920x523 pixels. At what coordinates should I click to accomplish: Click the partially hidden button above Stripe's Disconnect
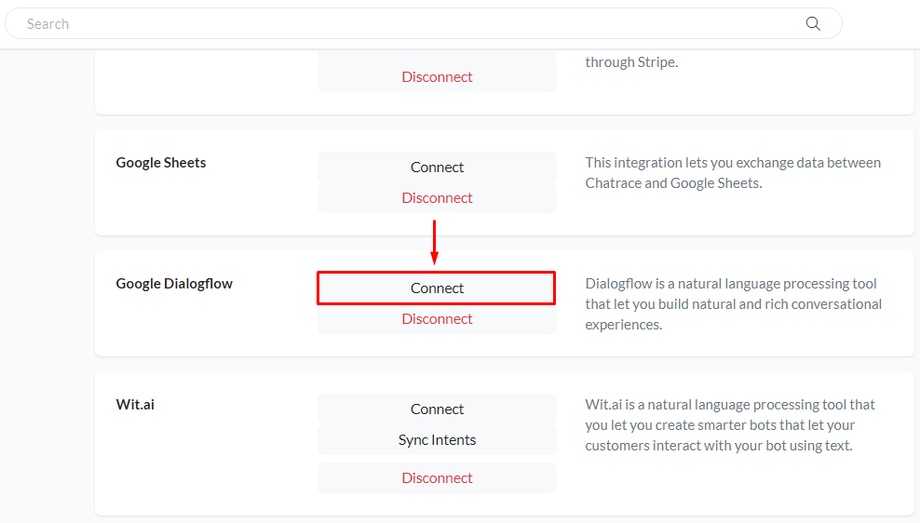pyautogui.click(x=437, y=54)
